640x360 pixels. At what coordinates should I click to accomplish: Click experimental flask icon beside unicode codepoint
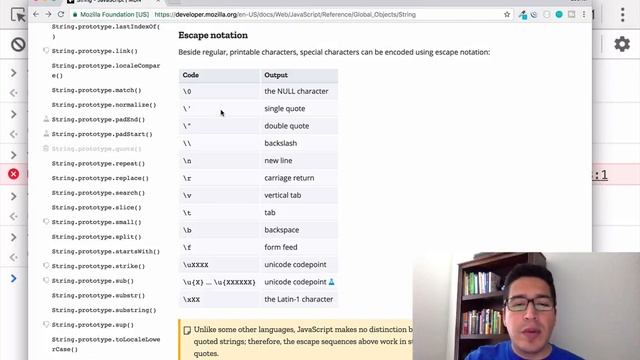[331, 282]
